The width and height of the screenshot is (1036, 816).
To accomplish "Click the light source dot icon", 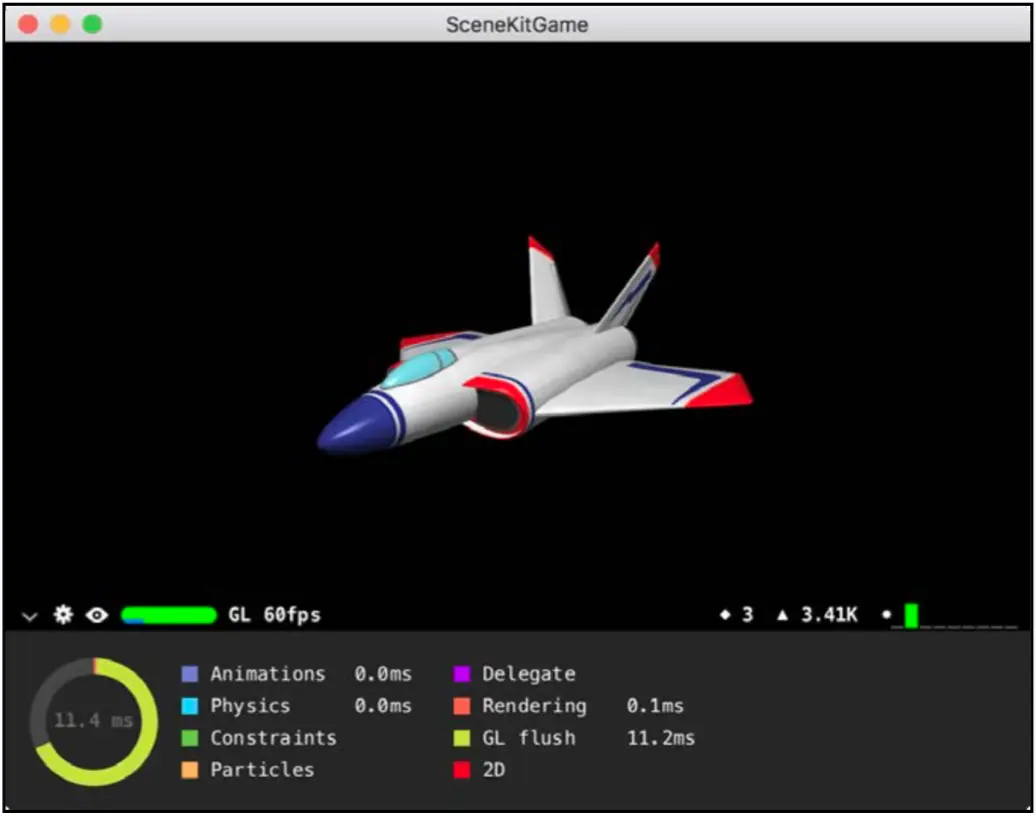I will 887,615.
